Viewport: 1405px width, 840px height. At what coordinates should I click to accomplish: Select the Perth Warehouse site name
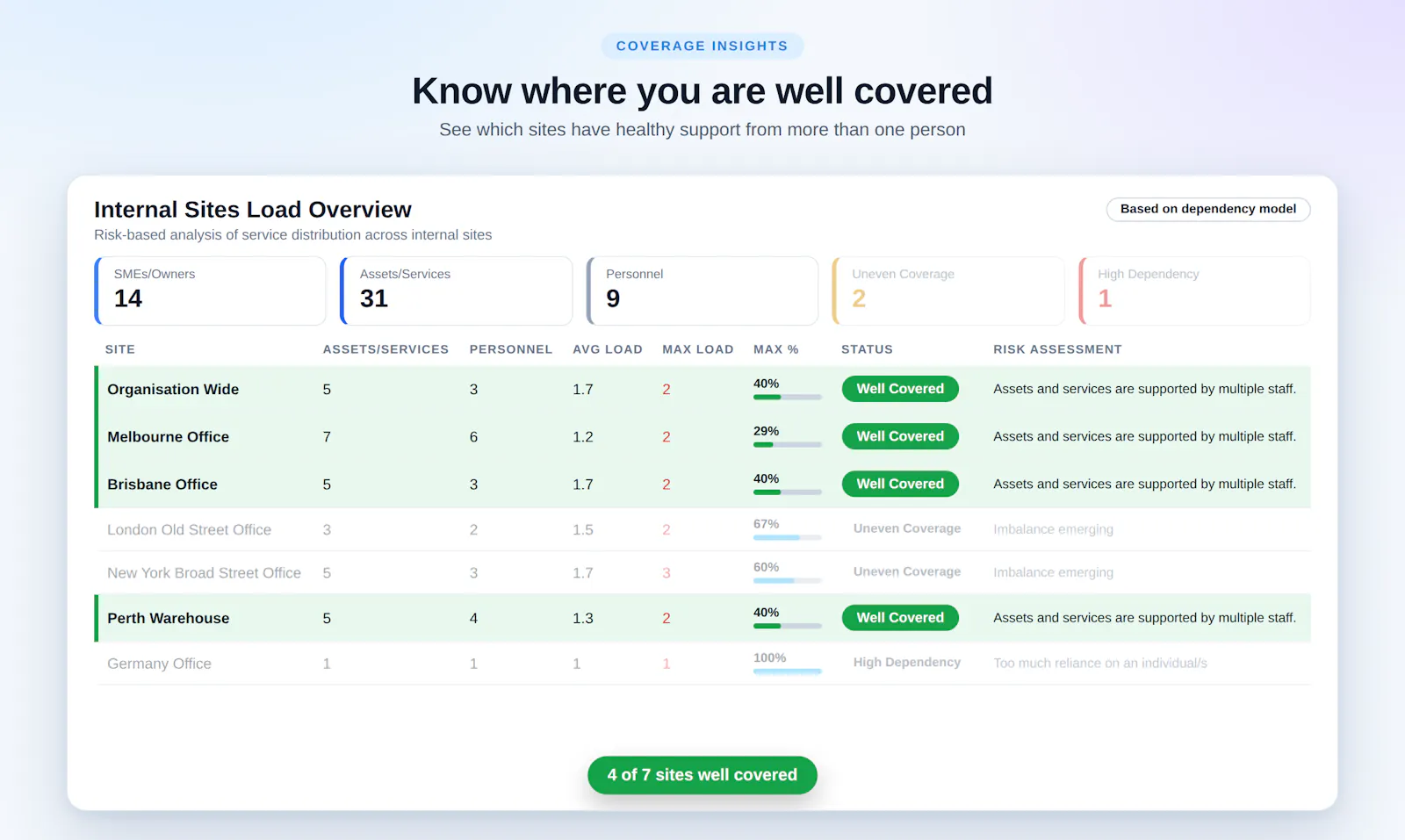coord(168,618)
